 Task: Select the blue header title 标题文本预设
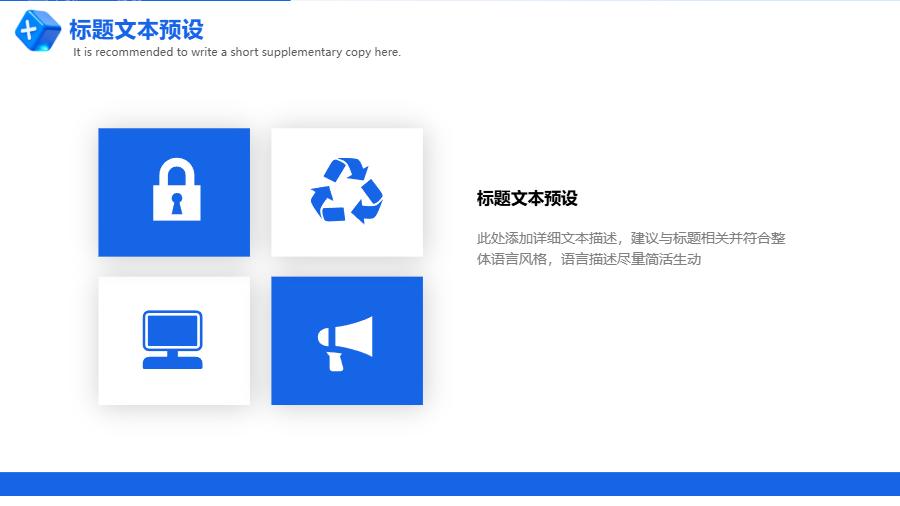pos(136,29)
